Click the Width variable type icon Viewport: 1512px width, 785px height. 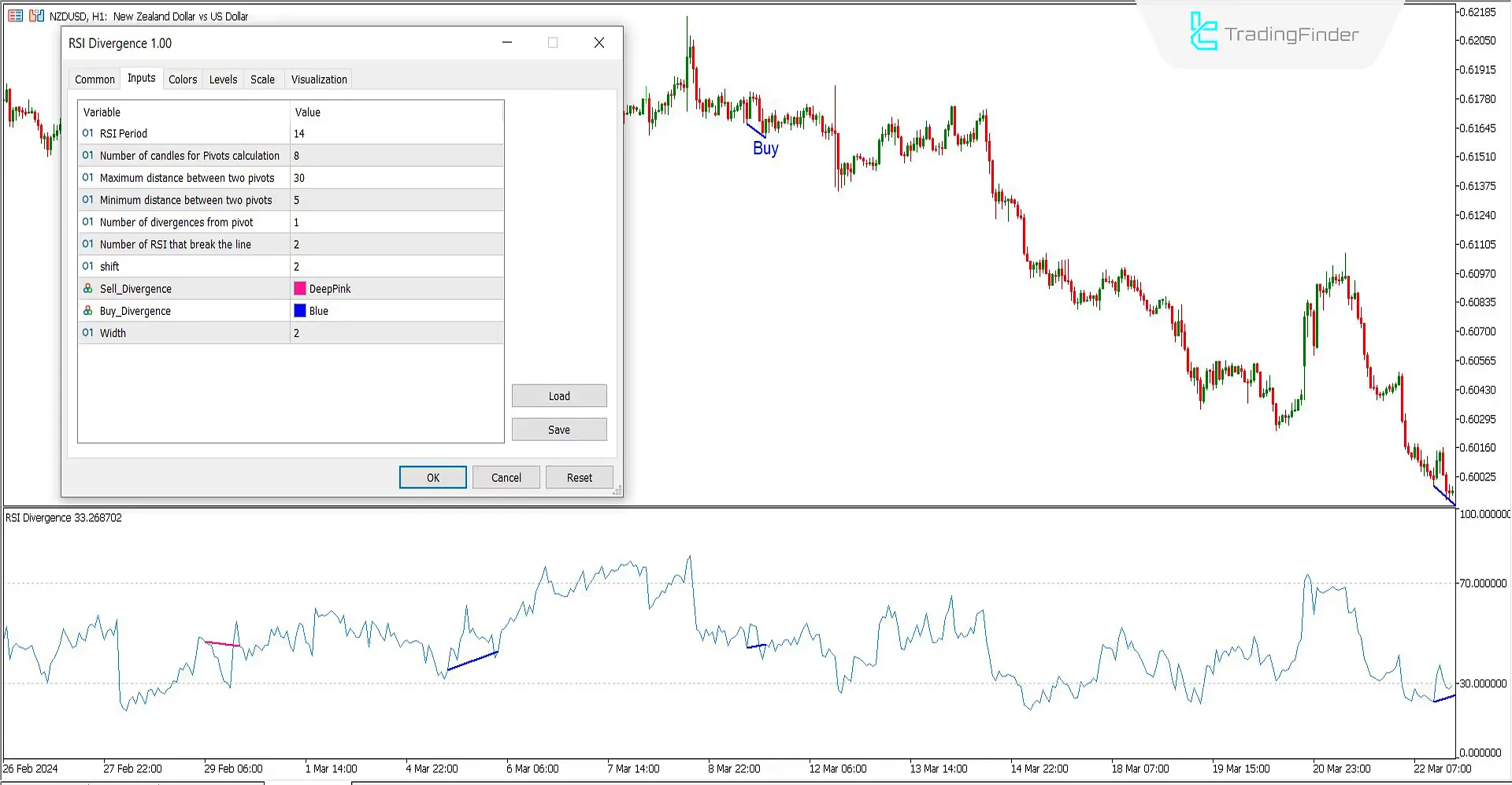click(x=87, y=333)
